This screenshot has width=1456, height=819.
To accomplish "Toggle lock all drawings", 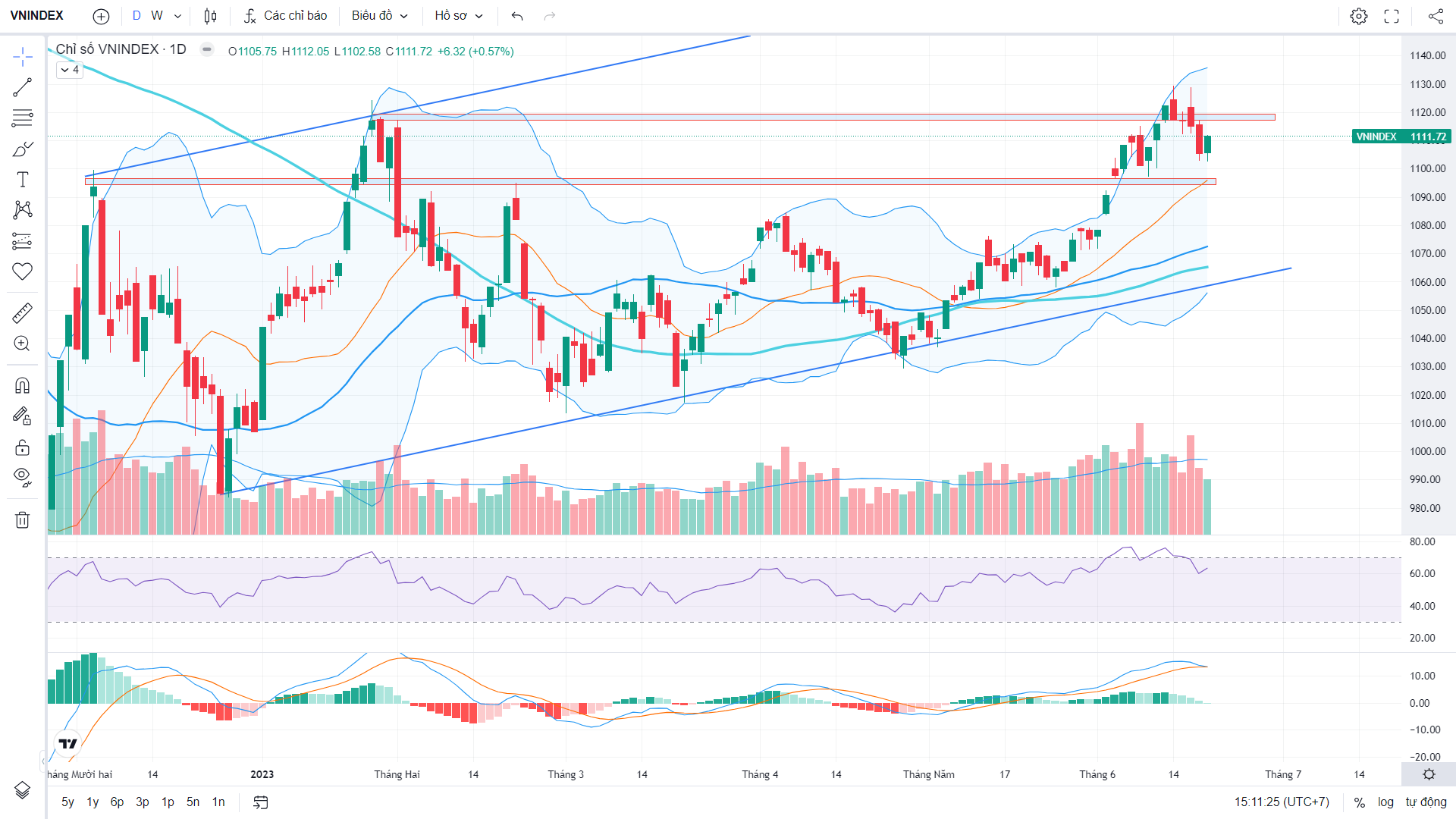I will (23, 447).
